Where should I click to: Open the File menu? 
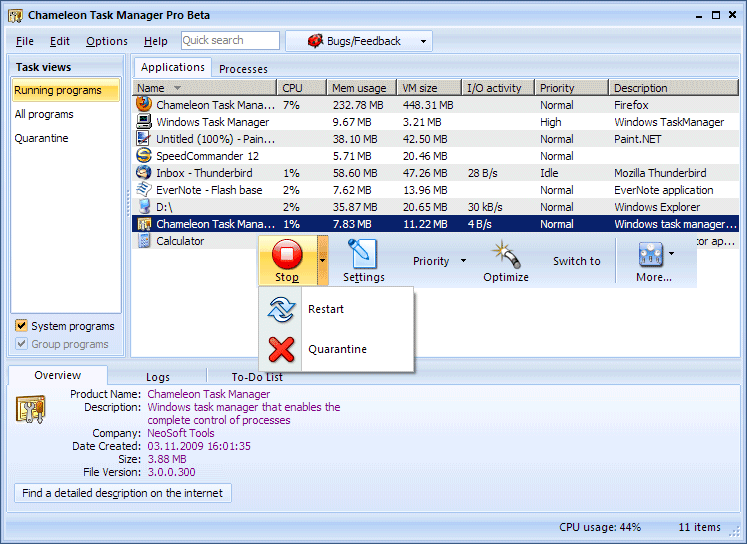(25, 41)
